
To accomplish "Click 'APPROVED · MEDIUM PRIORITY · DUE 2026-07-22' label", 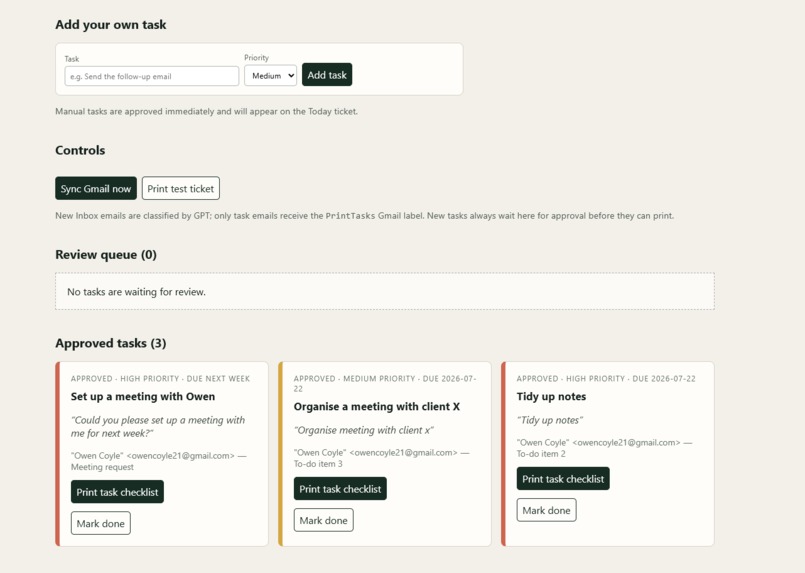I will pyautogui.click(x=385, y=384).
